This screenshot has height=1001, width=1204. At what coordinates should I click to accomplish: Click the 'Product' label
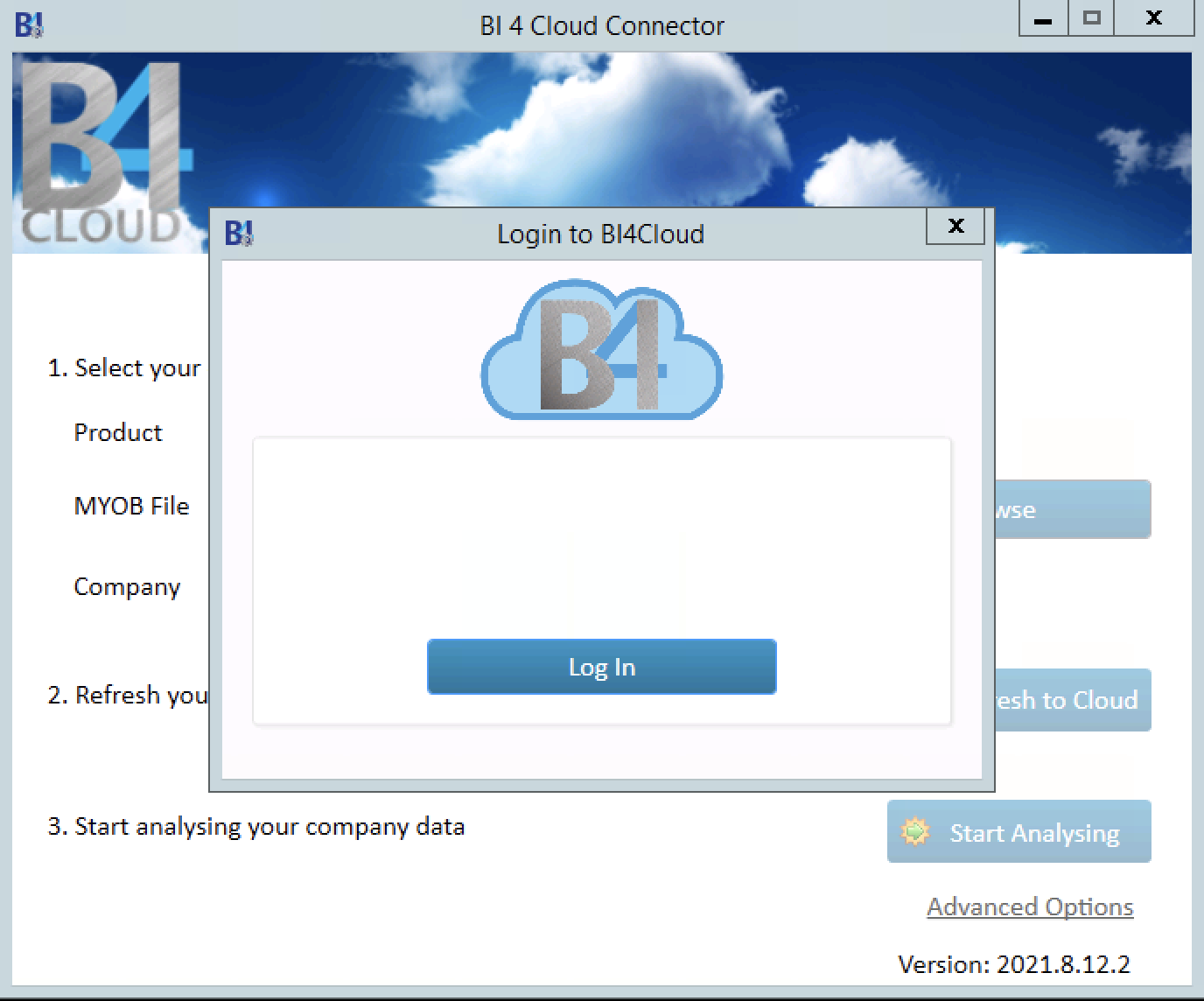[x=118, y=432]
